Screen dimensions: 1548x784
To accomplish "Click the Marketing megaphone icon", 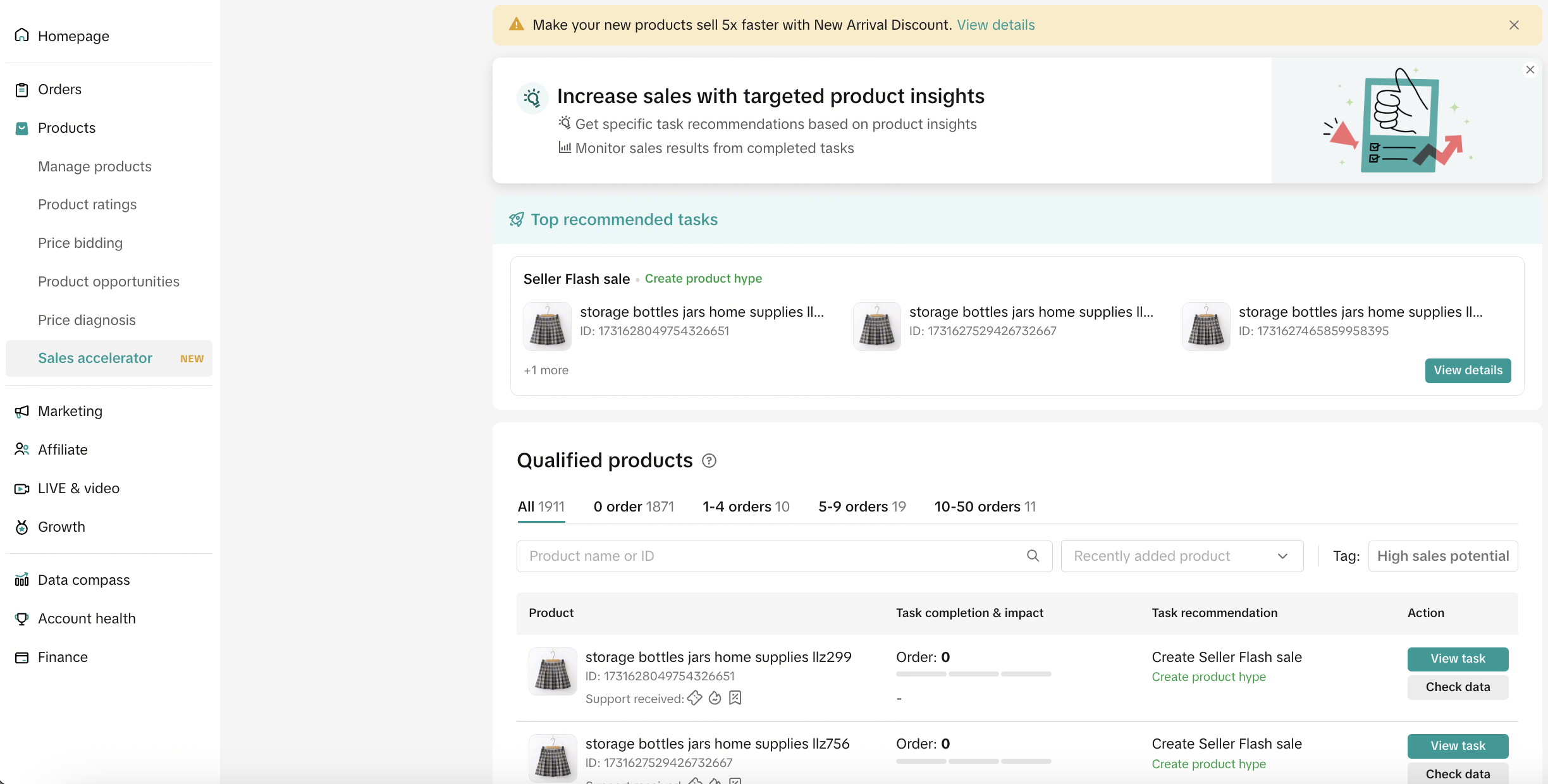I will 22,412.
